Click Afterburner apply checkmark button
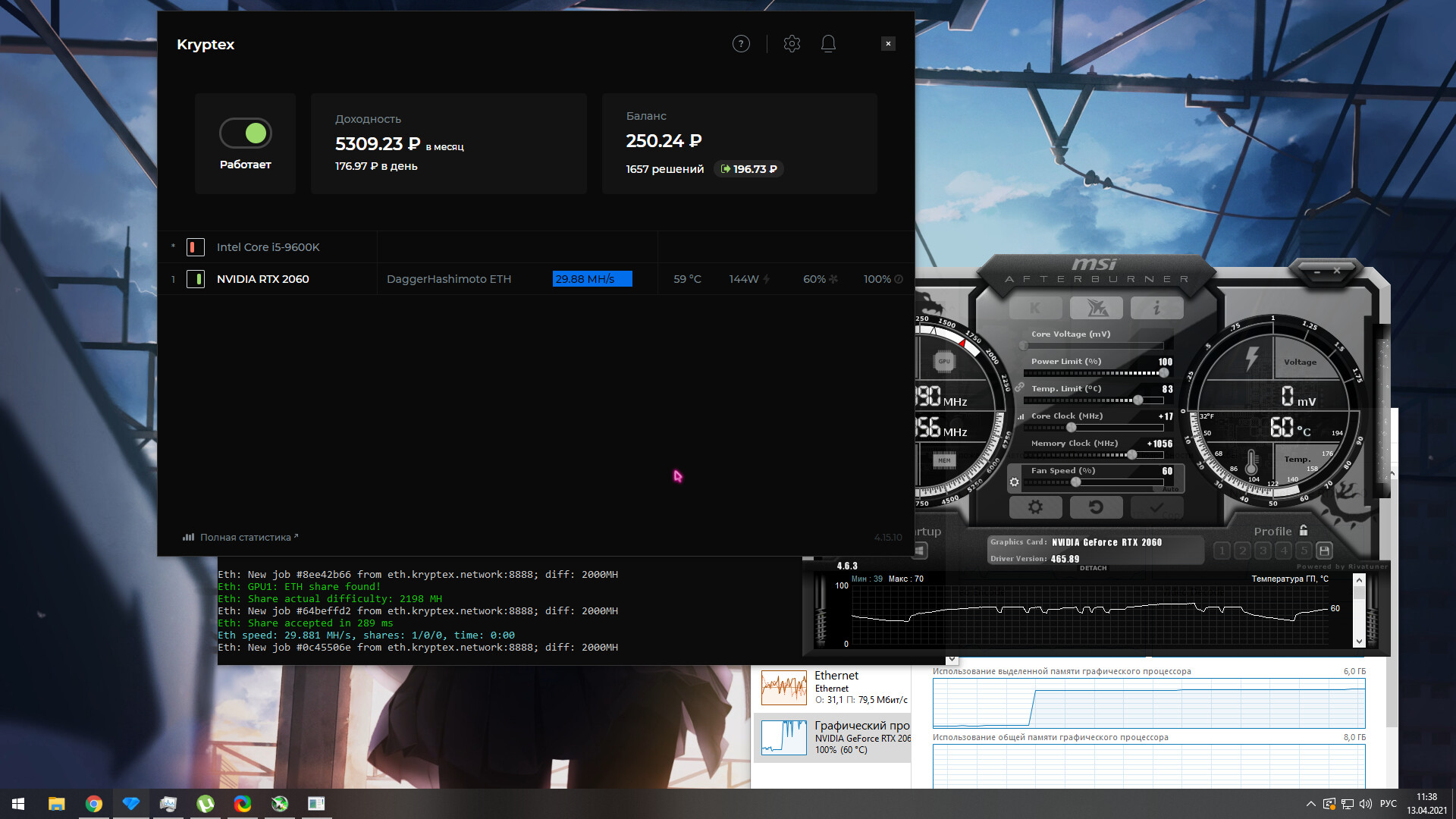1456x819 pixels. coord(1156,507)
